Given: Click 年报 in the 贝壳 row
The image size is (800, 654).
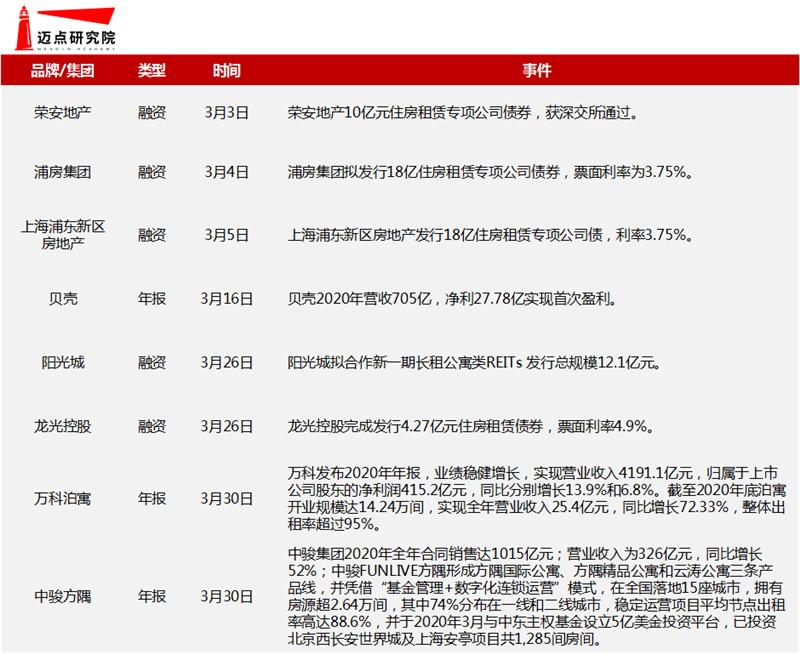Looking at the screenshot, I should 152,298.
